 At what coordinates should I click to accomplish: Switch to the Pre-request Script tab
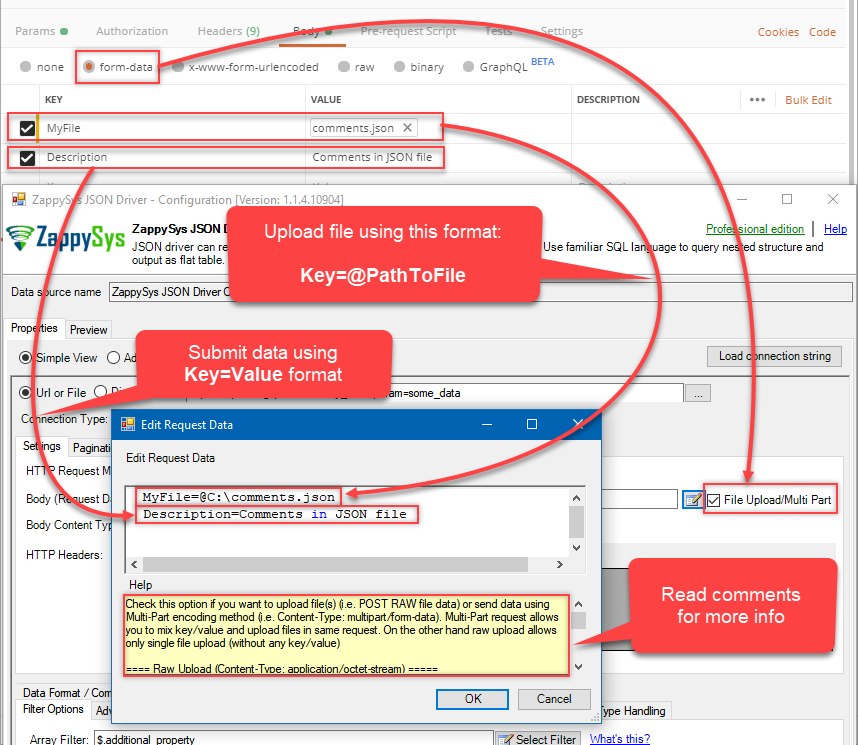click(x=408, y=31)
